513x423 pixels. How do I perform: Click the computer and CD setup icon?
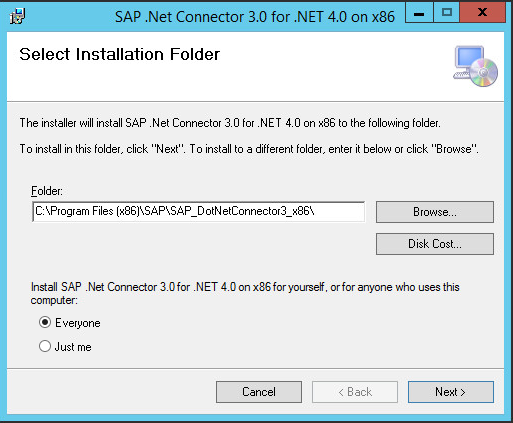point(475,66)
